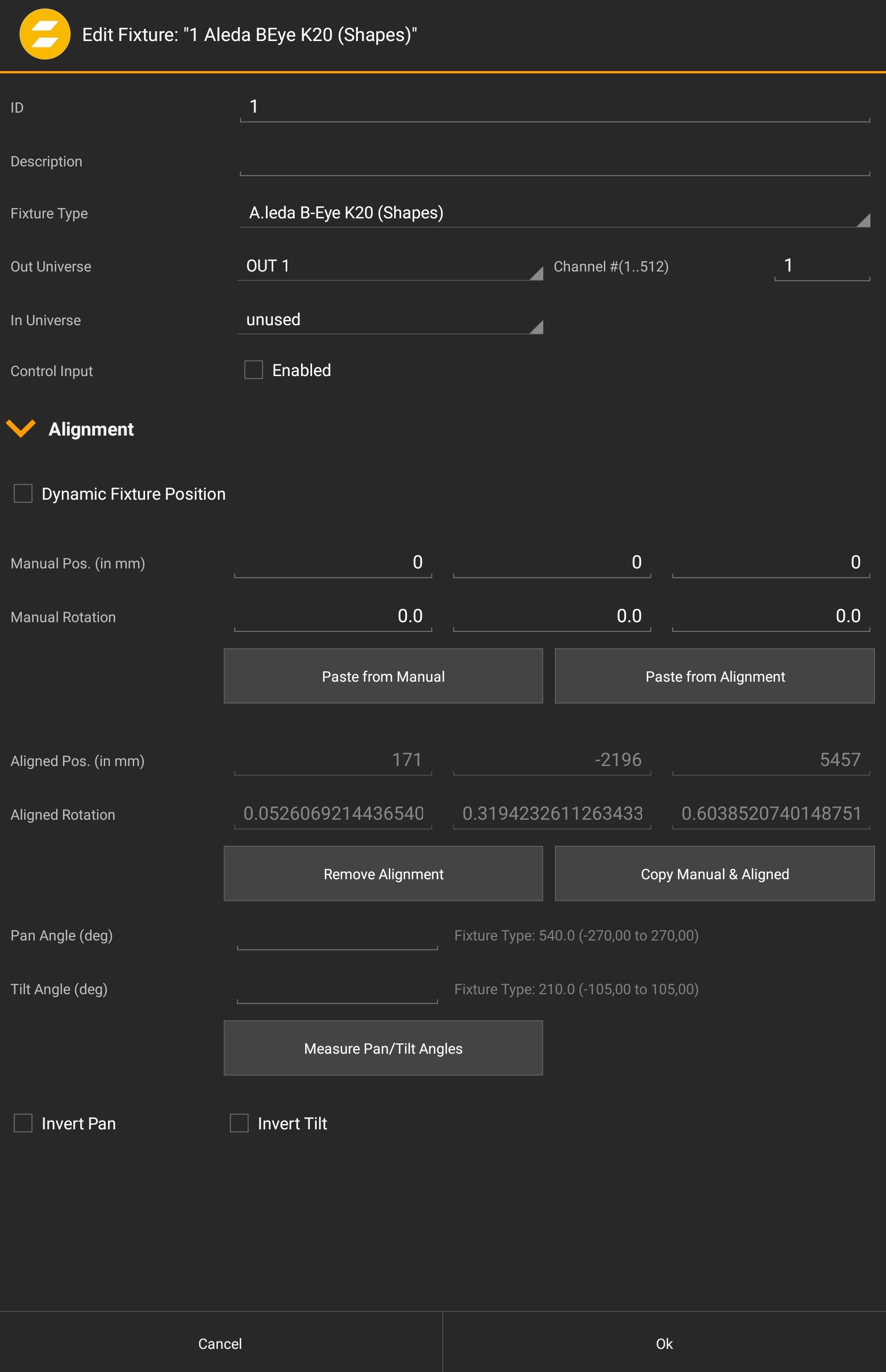
Task: Focus the ID input field
Action: click(554, 107)
